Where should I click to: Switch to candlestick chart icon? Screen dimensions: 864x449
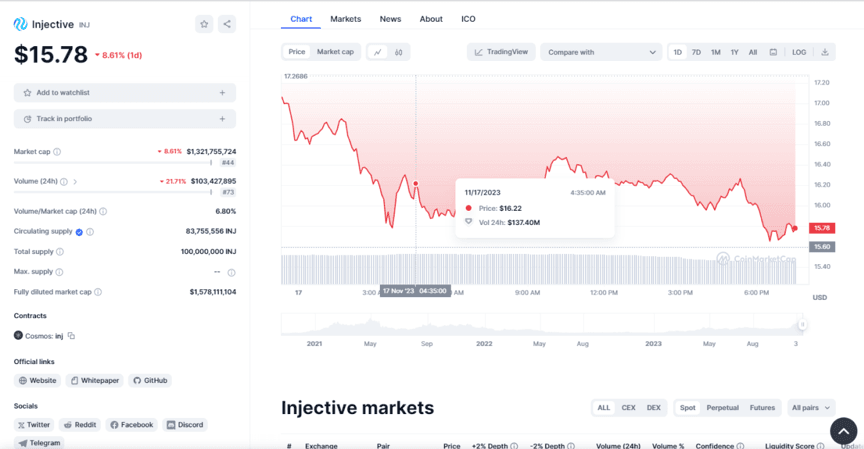tap(399, 52)
